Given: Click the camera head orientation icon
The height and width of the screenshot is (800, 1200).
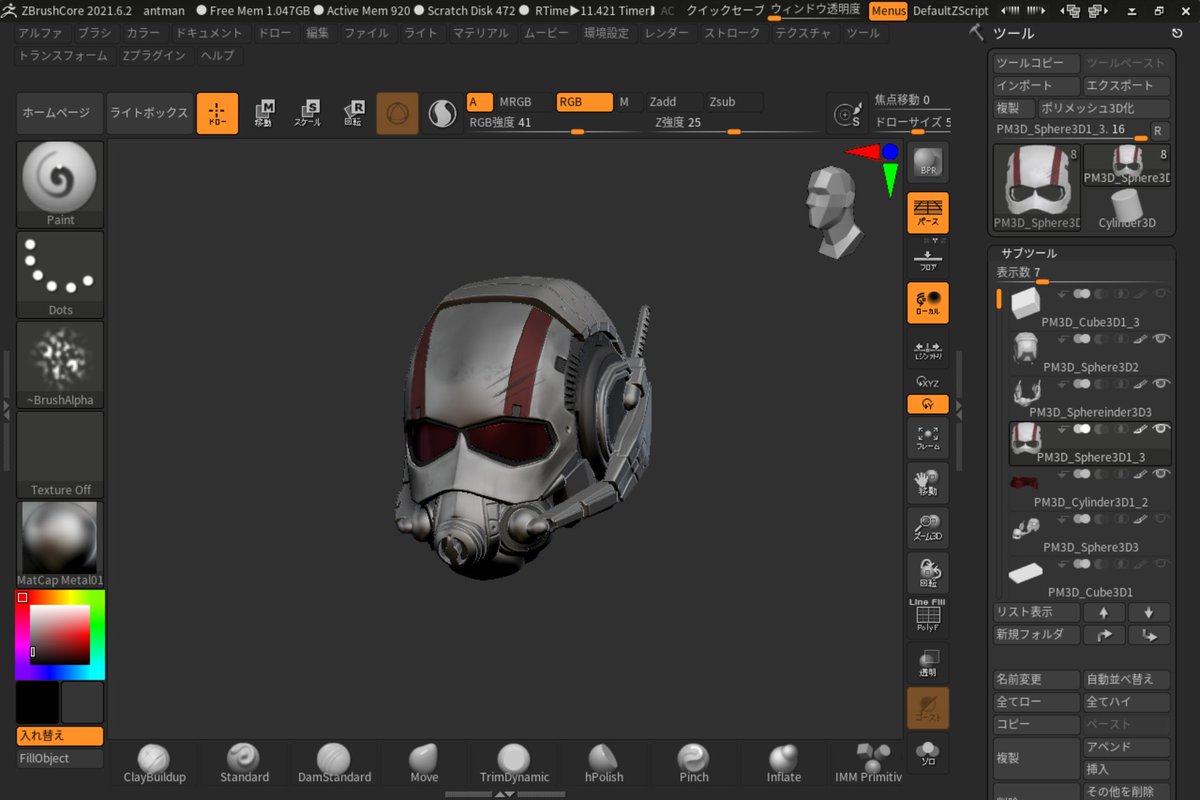Looking at the screenshot, I should coord(833,213).
